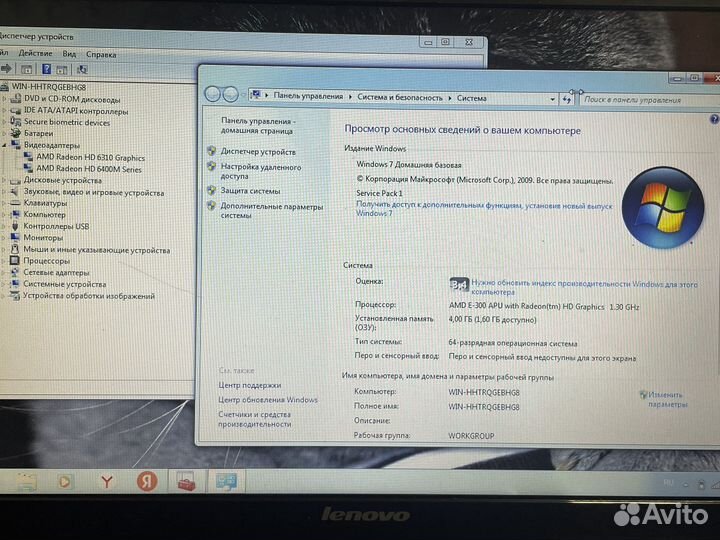The height and width of the screenshot is (540, 720).
Task: Click the IDE ATA/ATAPI контроллеры icon
Action: point(16,111)
